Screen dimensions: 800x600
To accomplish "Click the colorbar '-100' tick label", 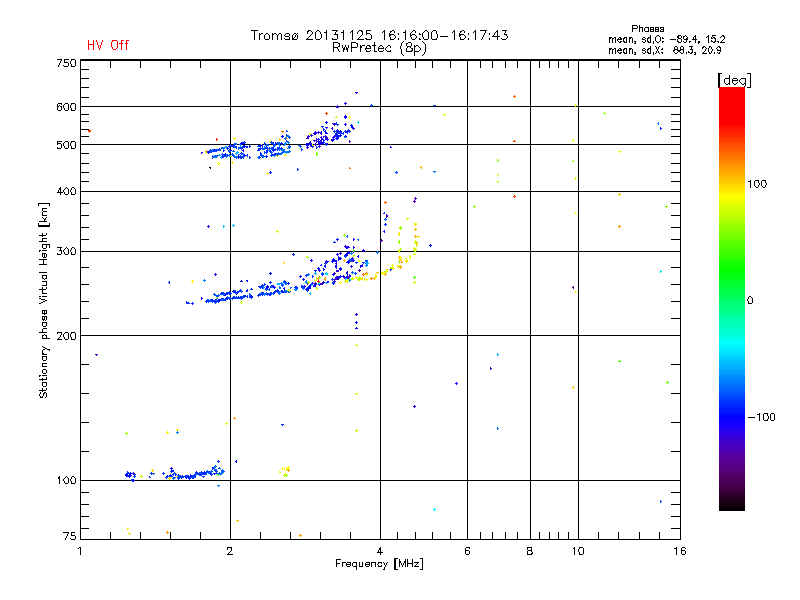I will (761, 417).
